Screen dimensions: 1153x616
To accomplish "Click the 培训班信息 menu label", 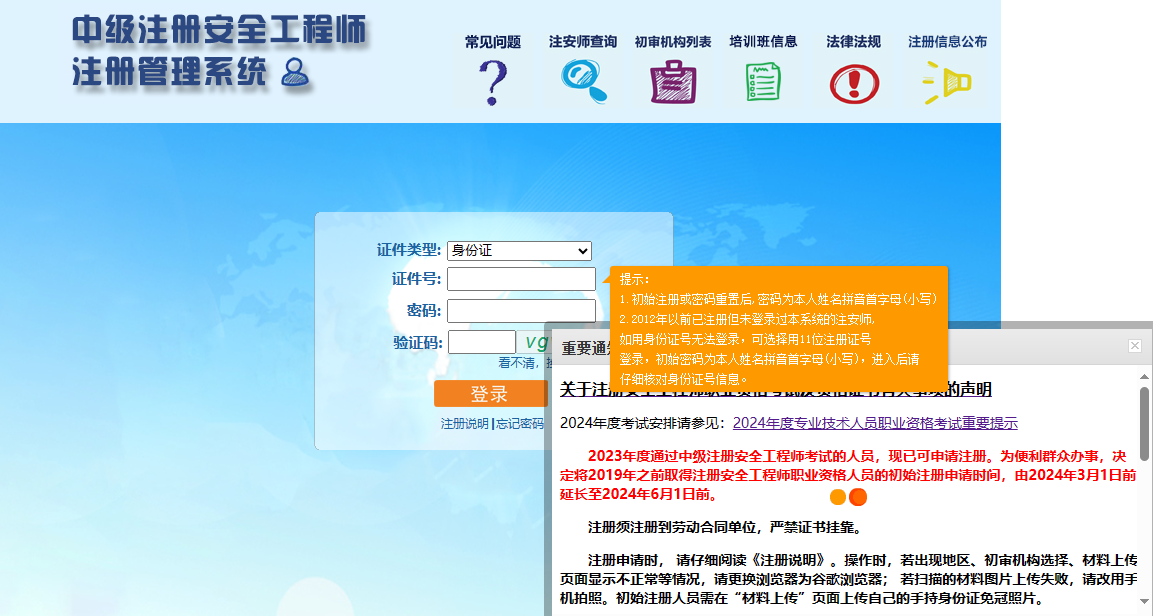I will coord(763,42).
